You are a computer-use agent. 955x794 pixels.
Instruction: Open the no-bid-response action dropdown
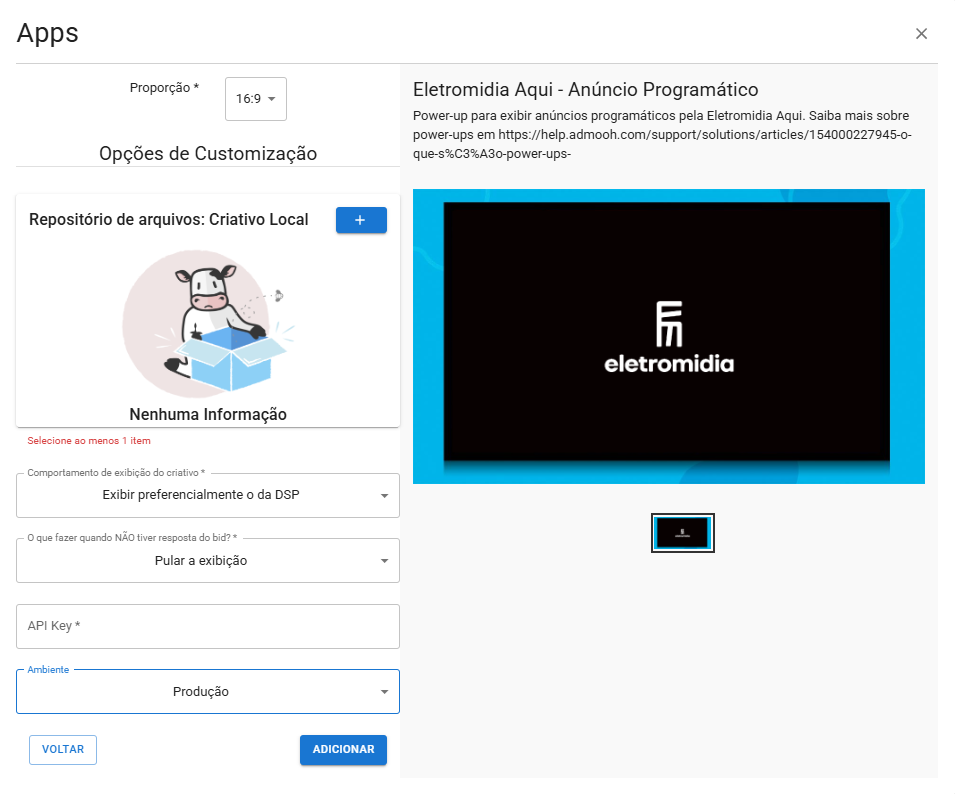click(208, 560)
